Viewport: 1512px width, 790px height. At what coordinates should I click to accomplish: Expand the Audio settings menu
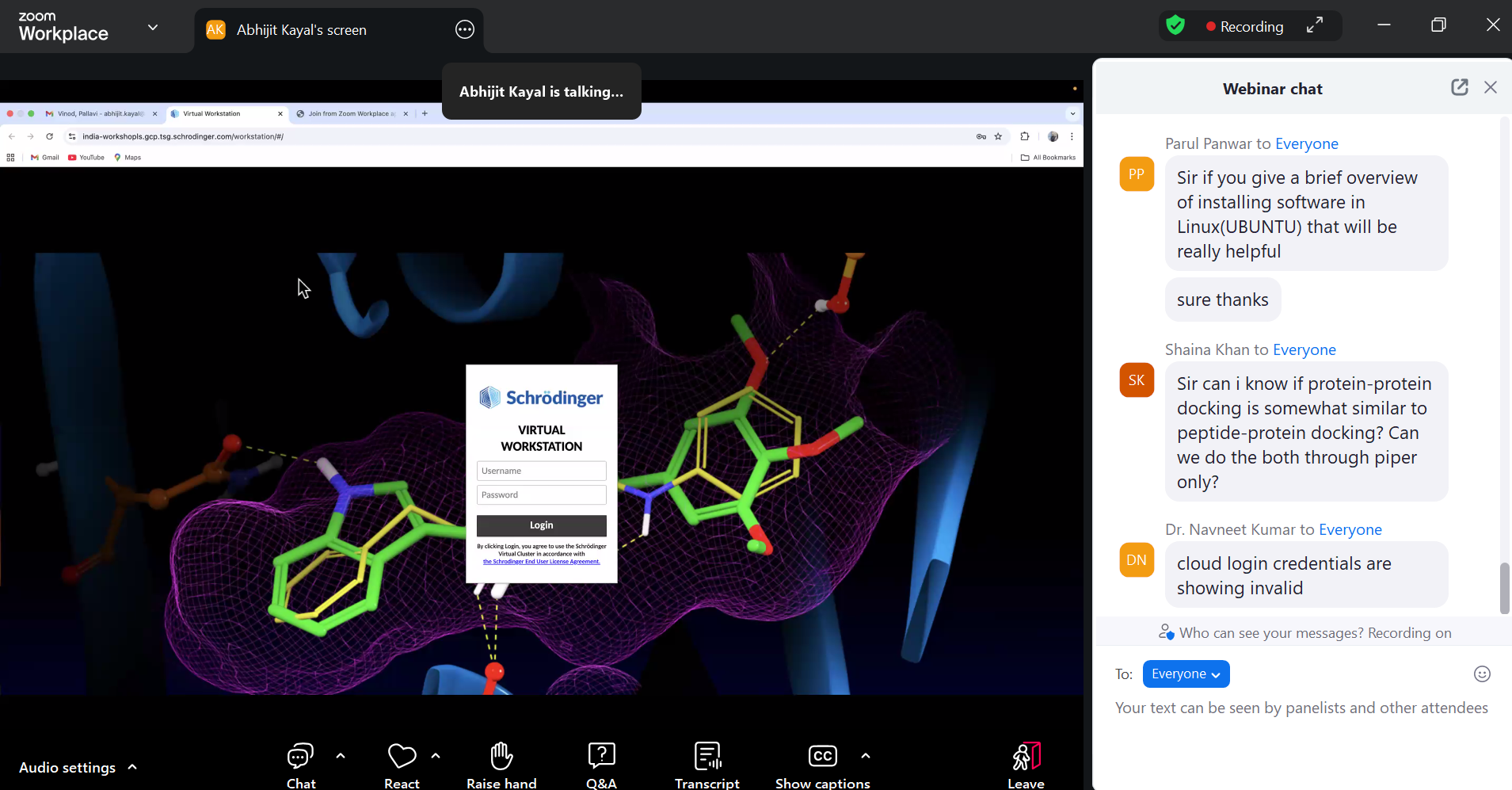click(x=132, y=767)
